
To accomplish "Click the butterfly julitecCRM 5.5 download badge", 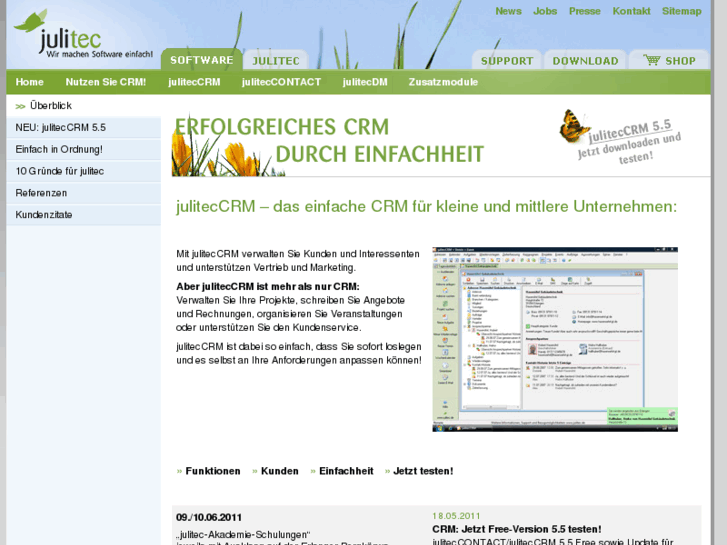I will click(x=620, y=137).
